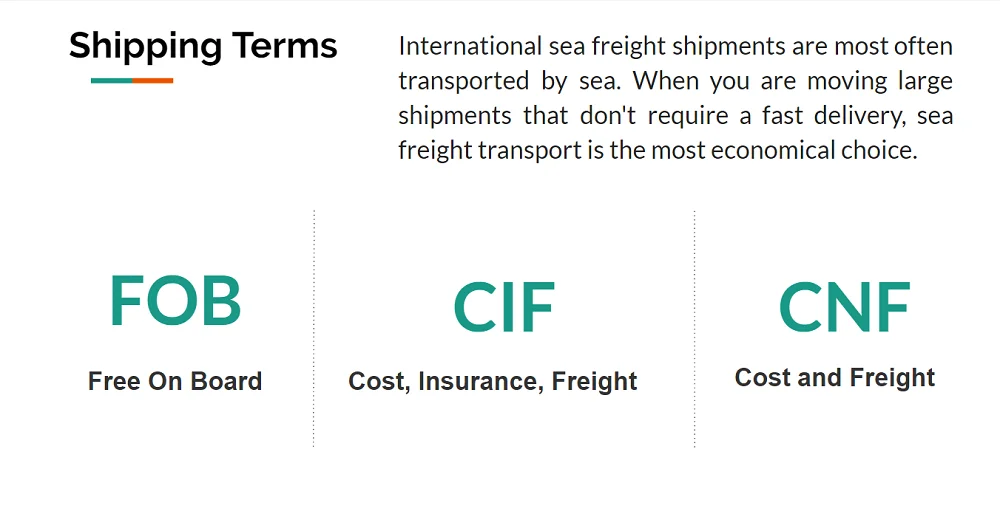1000x514 pixels.
Task: Click the "Cost and Freight" label
Action: (x=835, y=378)
